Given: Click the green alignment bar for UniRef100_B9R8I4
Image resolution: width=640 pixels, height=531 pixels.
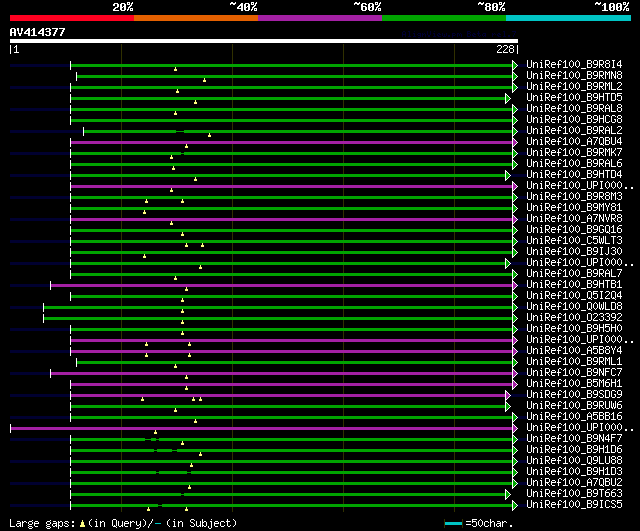Looking at the screenshot, I should tap(291, 65).
